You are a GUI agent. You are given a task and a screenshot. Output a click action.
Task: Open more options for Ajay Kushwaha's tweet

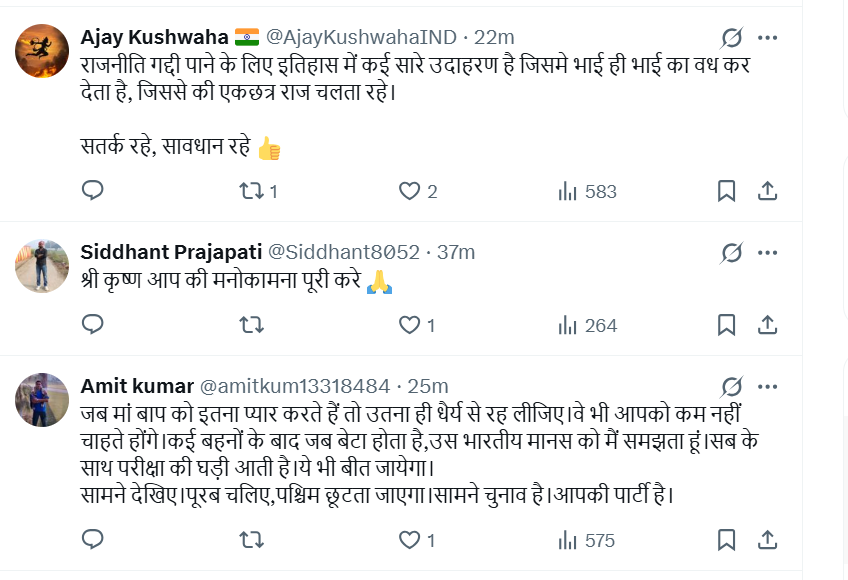click(x=768, y=38)
